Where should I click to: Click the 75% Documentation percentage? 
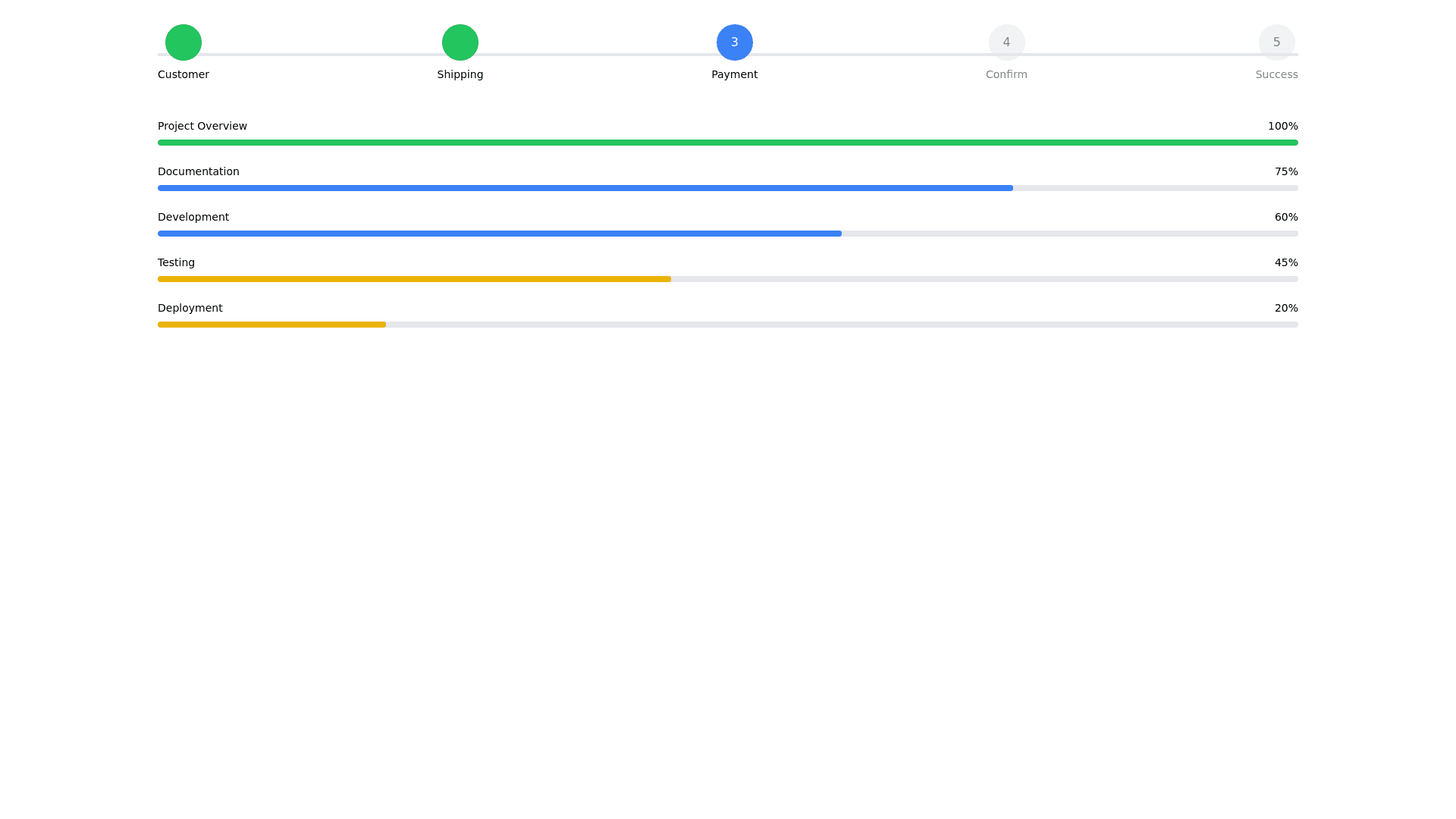coord(1286,171)
